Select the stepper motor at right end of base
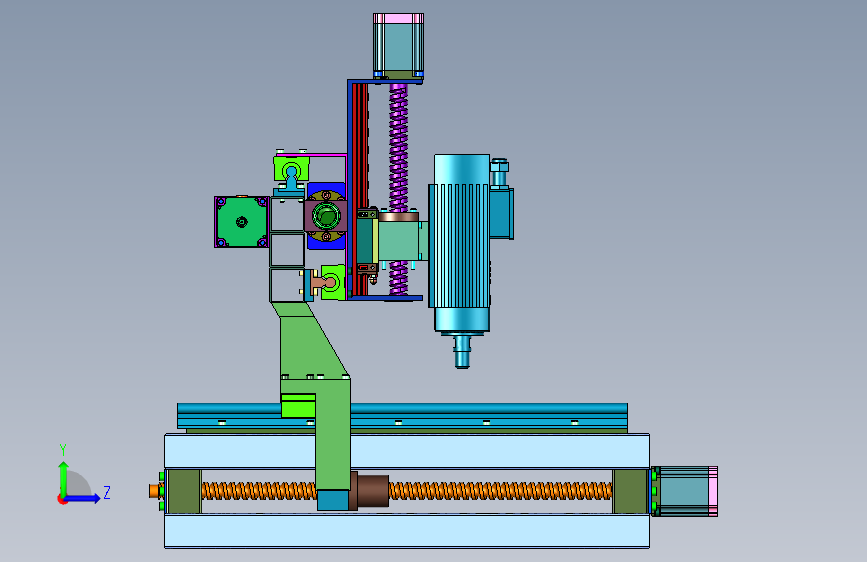Screen dimensions: 867x562 click(x=684, y=491)
